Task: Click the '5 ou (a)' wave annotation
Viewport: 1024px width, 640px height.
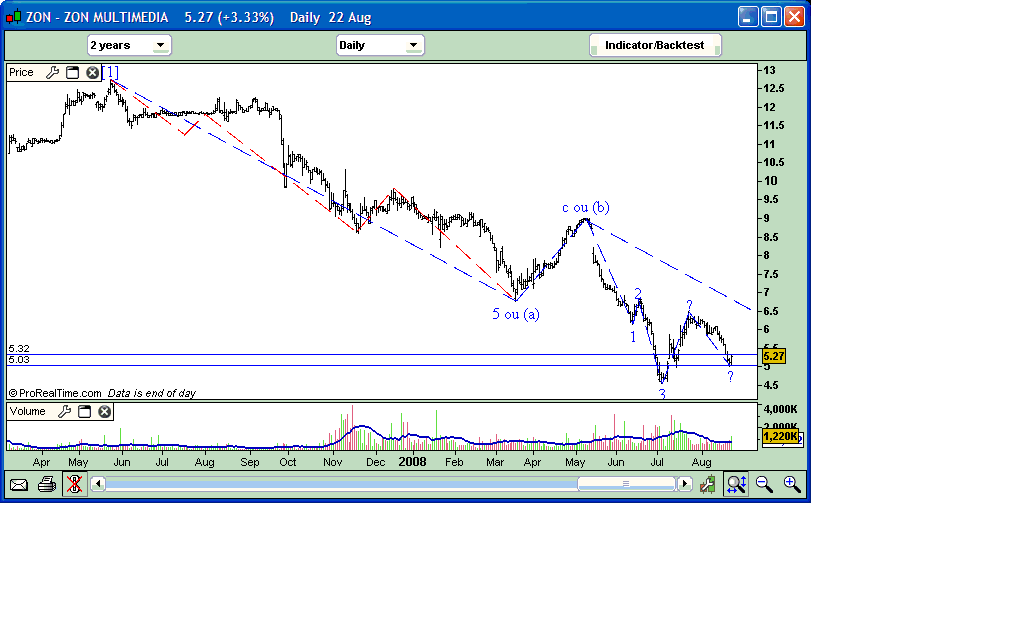Action: [516, 314]
